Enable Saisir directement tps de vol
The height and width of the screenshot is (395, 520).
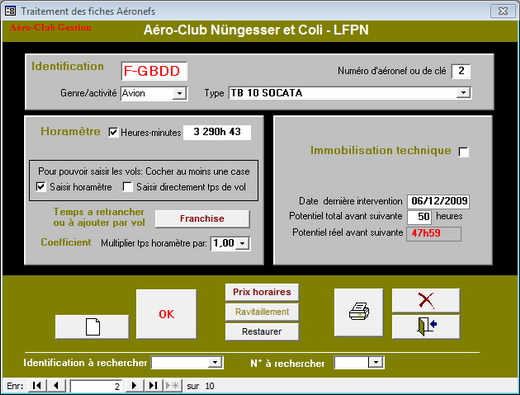coord(127,187)
